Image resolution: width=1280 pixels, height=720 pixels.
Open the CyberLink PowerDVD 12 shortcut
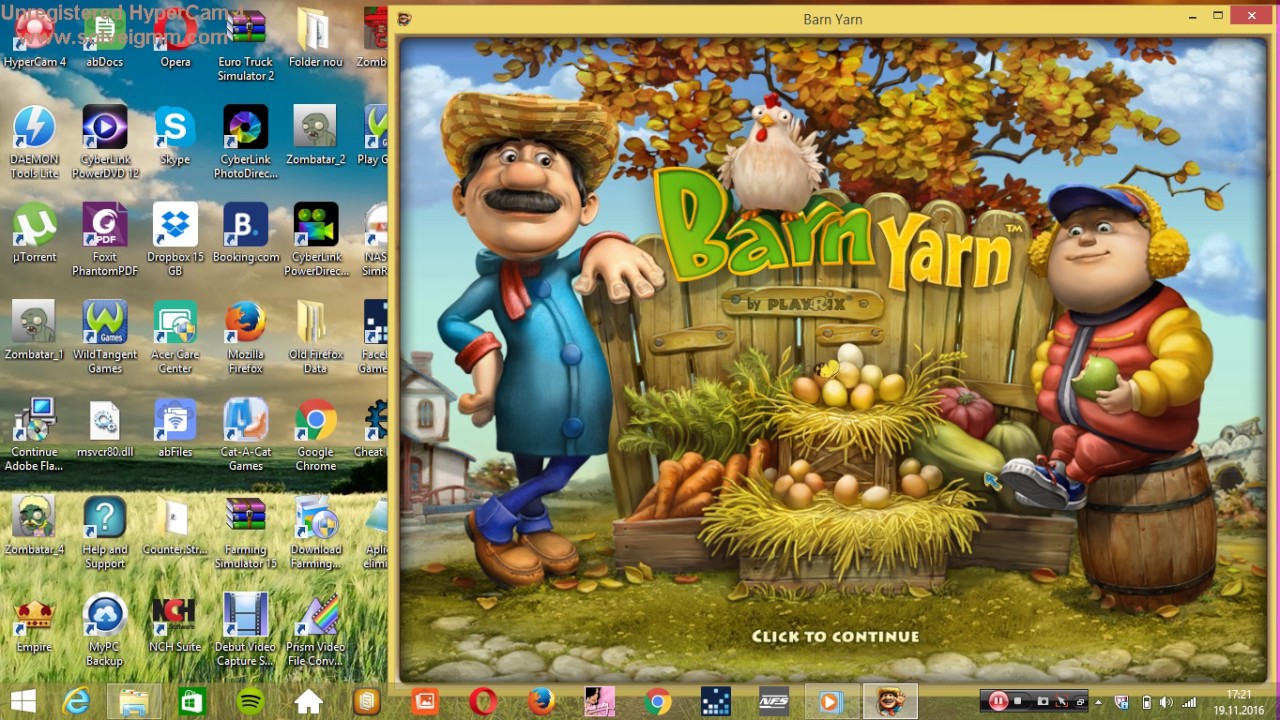pyautogui.click(x=105, y=142)
